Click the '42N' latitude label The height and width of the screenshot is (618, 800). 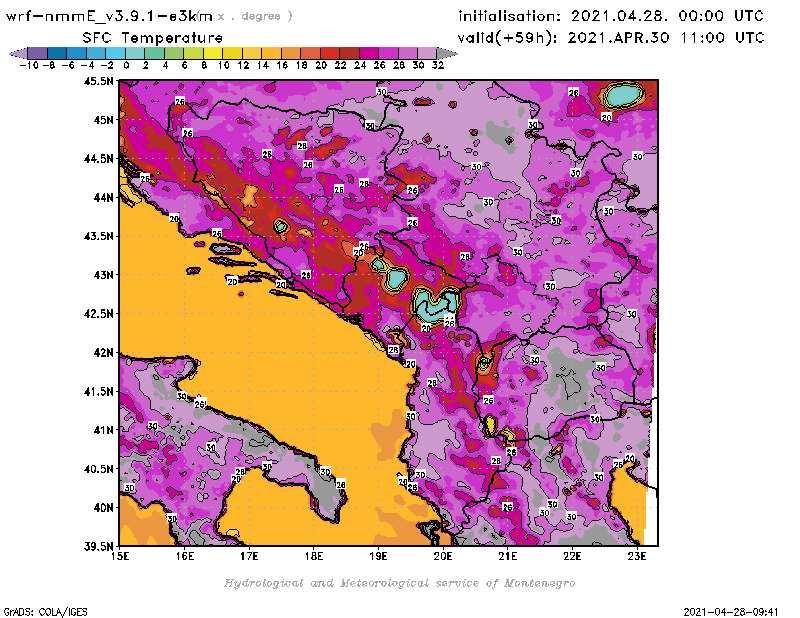pyautogui.click(x=103, y=353)
